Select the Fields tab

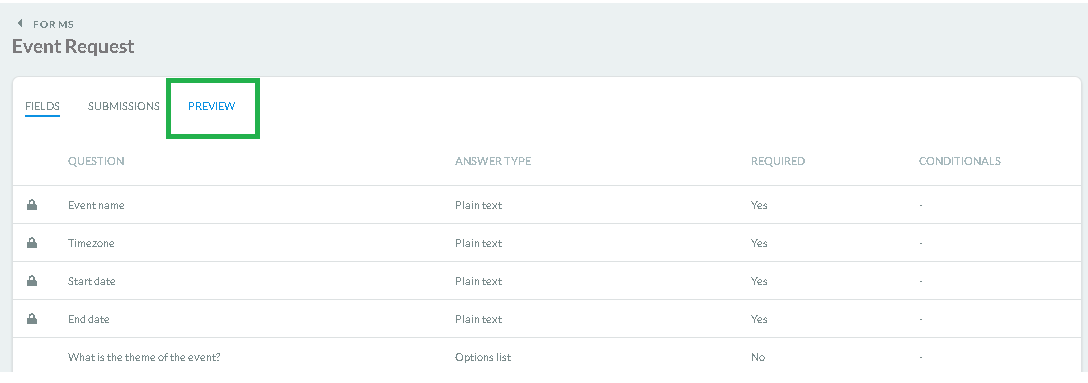(x=42, y=107)
